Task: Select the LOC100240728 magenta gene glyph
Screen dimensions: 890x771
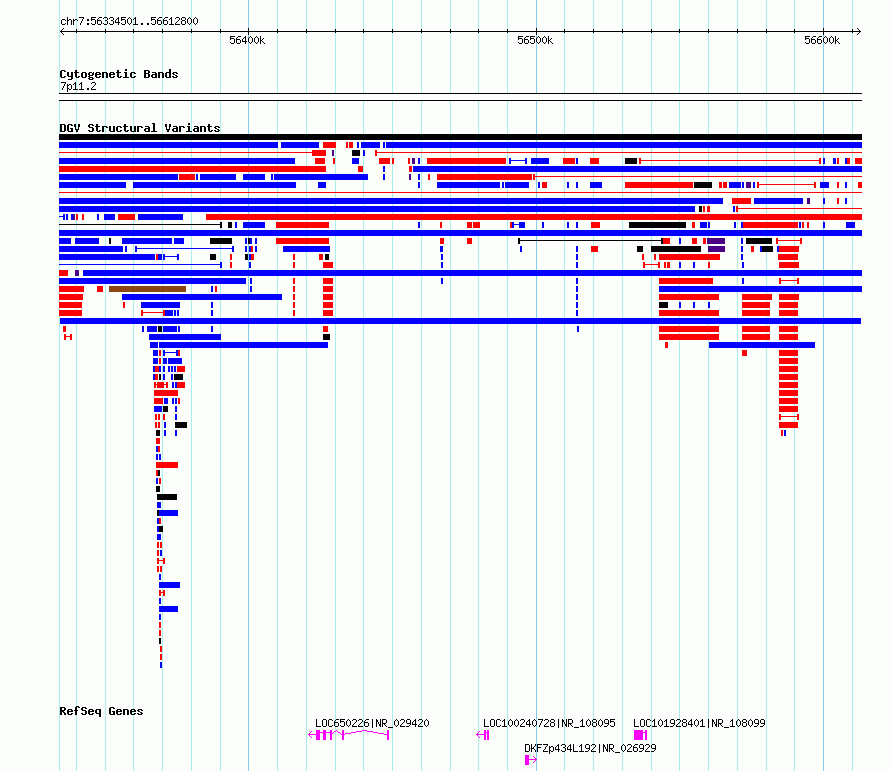Action: [x=483, y=735]
